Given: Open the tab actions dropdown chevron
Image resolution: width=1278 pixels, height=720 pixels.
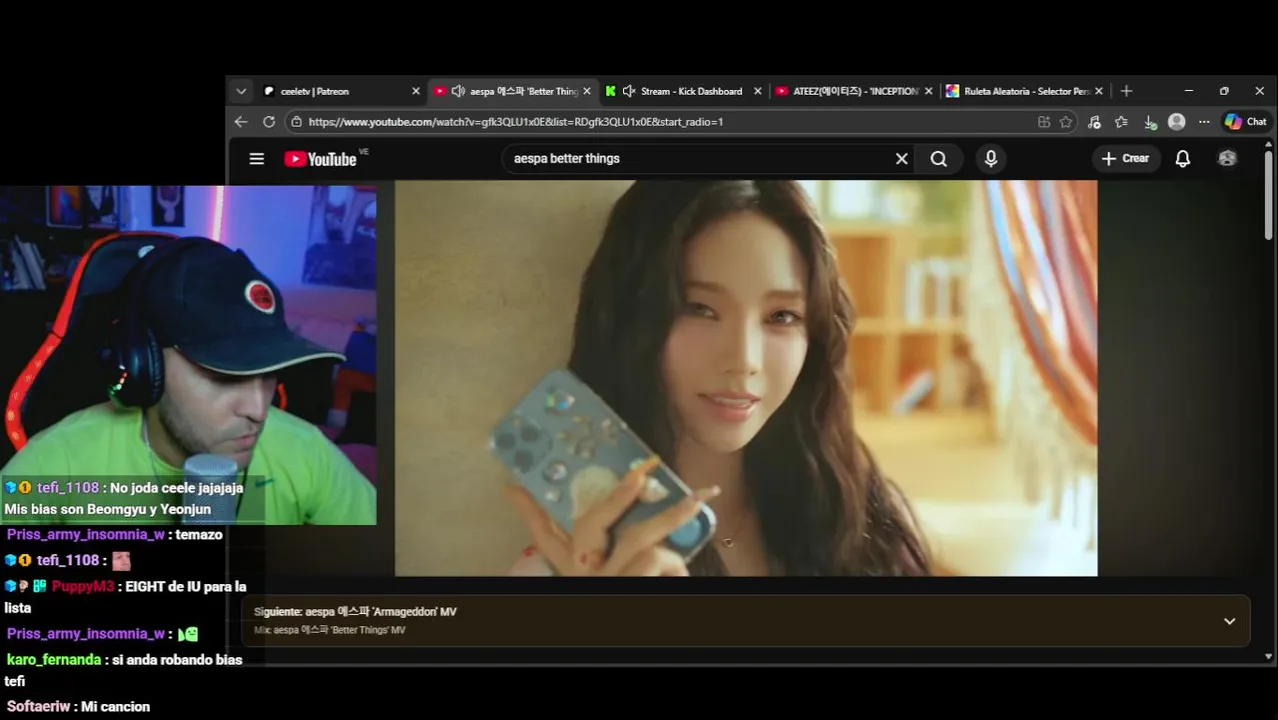Looking at the screenshot, I should point(241,91).
